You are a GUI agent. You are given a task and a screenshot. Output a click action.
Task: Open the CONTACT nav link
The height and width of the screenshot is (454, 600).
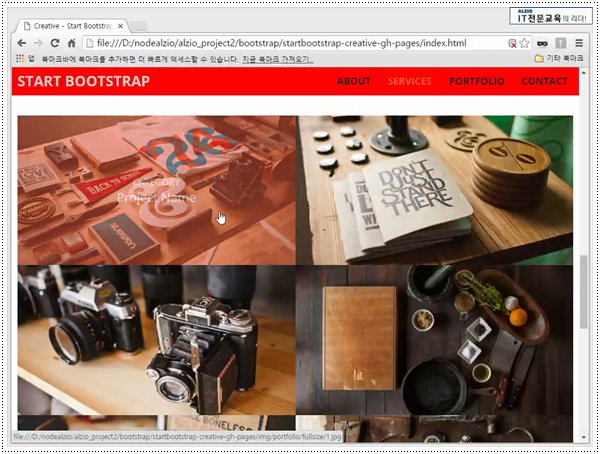[545, 81]
